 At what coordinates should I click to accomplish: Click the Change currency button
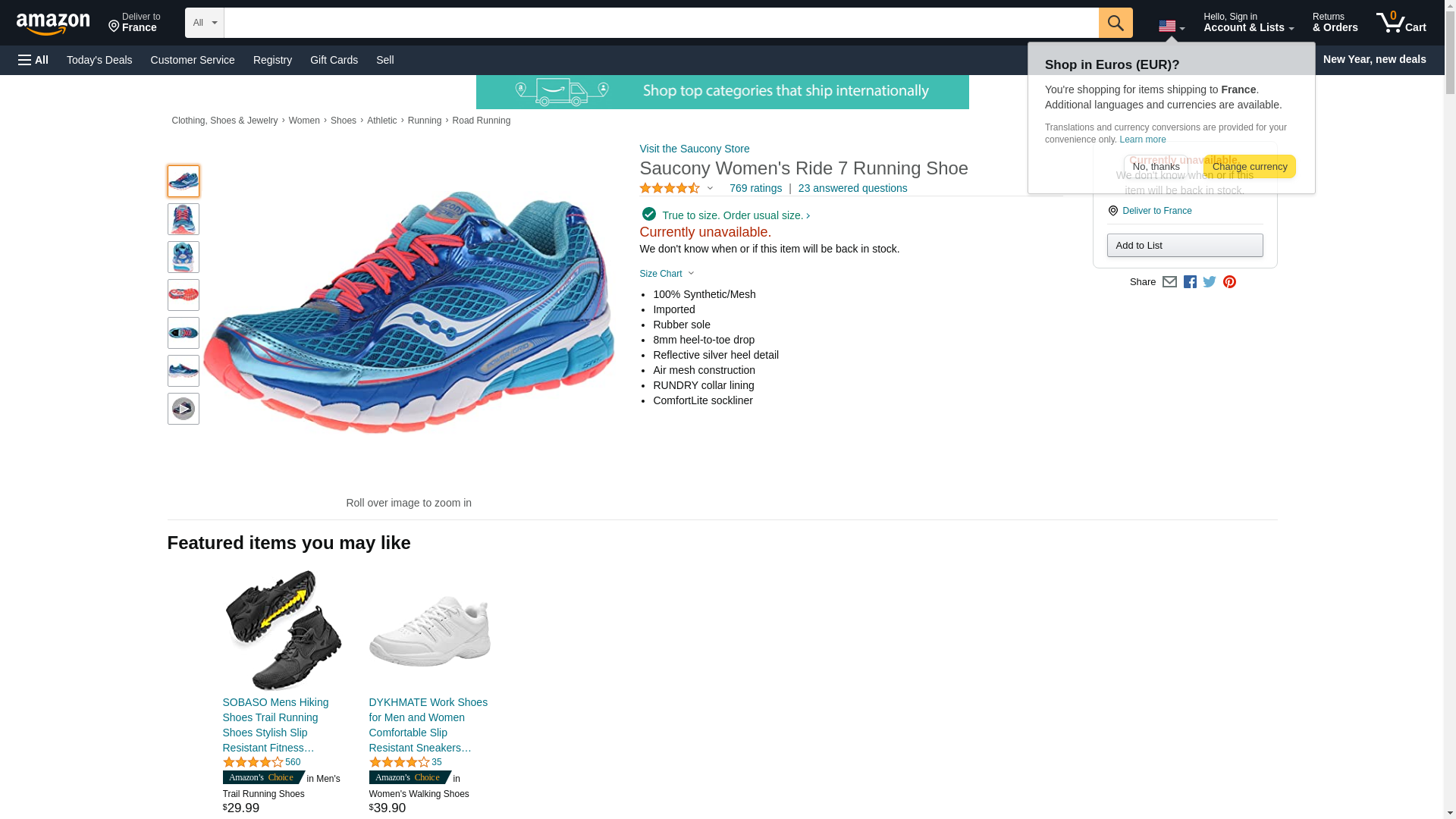click(1249, 167)
